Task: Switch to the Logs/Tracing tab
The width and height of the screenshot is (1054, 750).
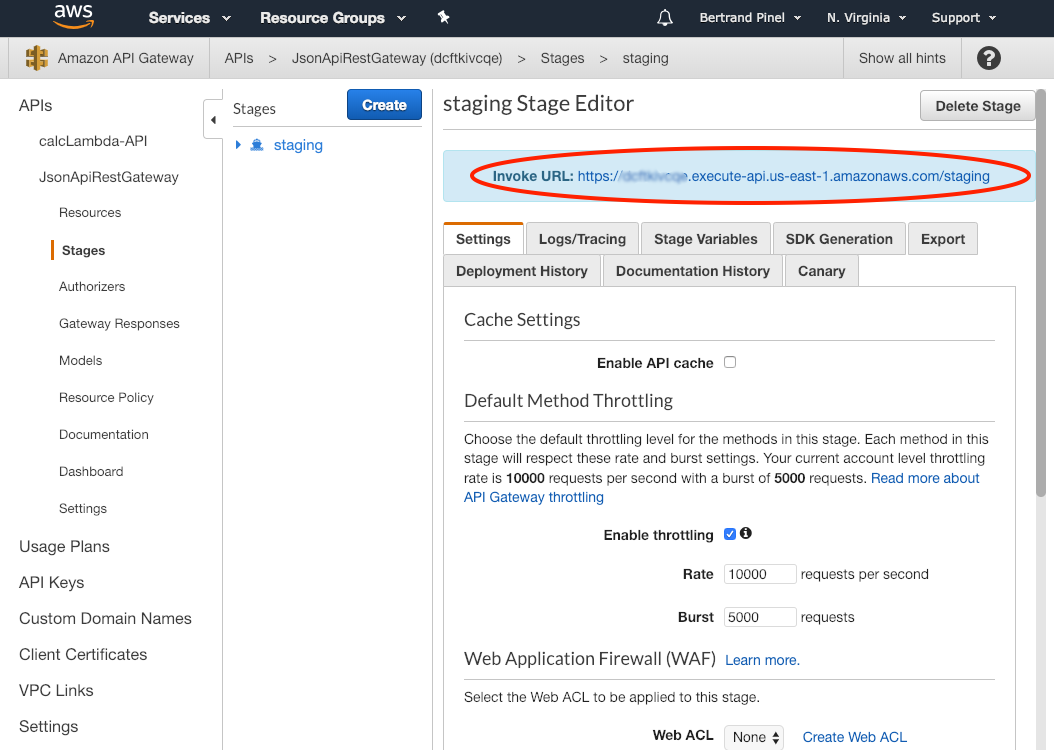Action: pos(582,239)
